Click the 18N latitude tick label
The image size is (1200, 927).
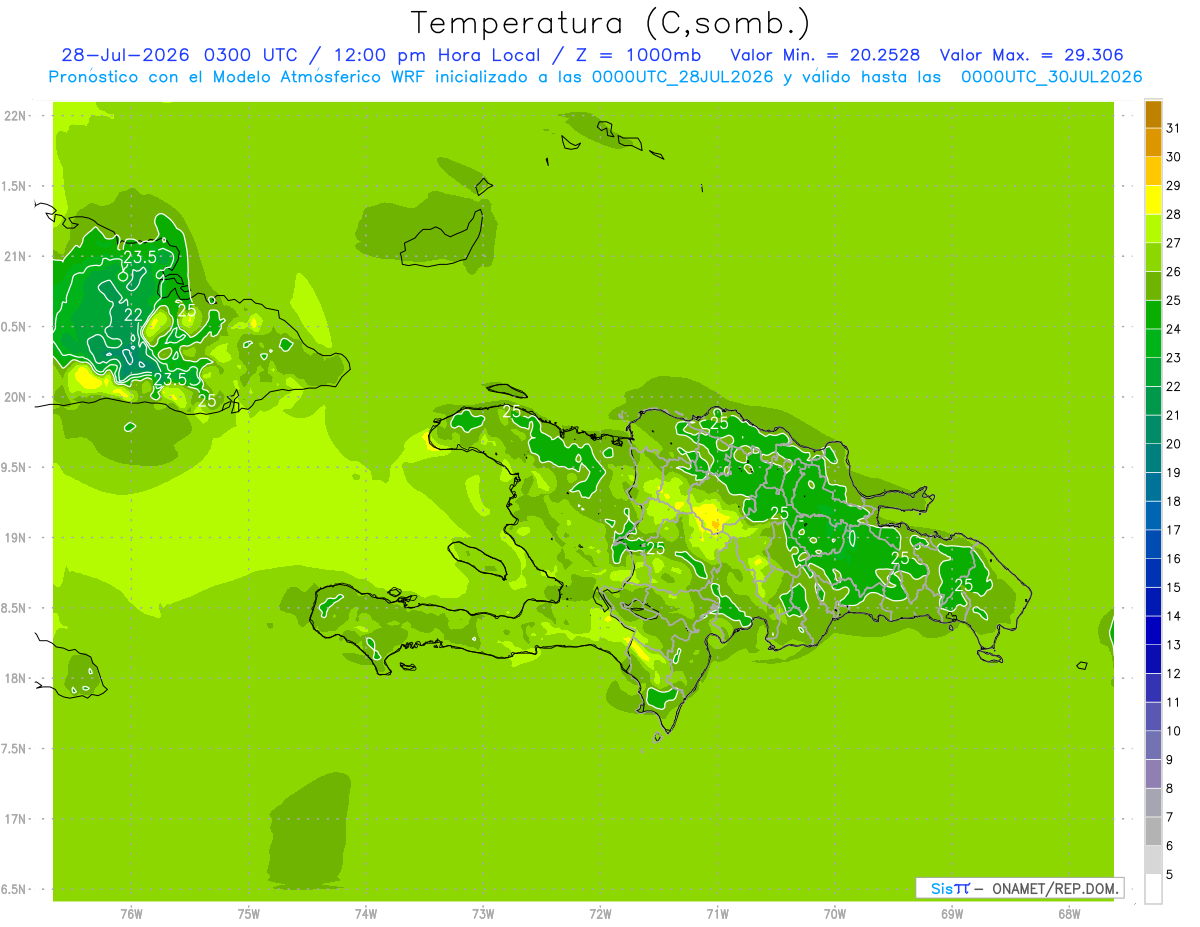15,678
